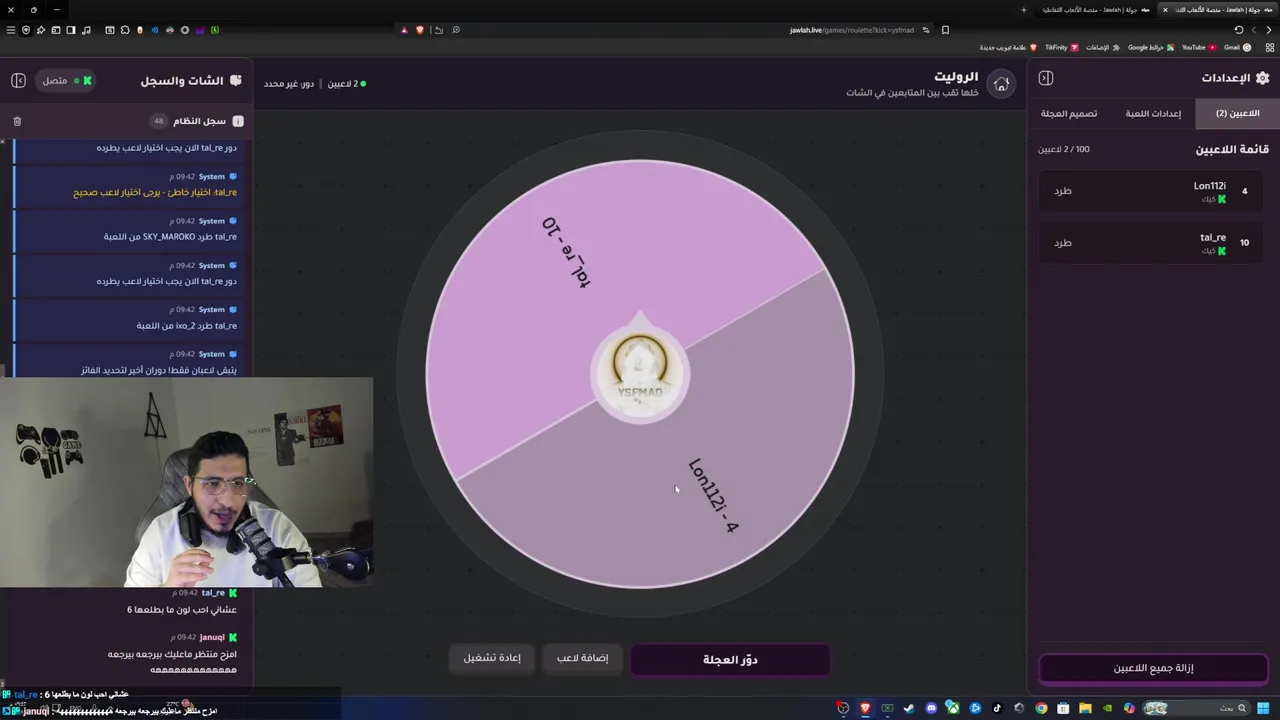Restart game with إعادة تشغيل

[x=492, y=658]
